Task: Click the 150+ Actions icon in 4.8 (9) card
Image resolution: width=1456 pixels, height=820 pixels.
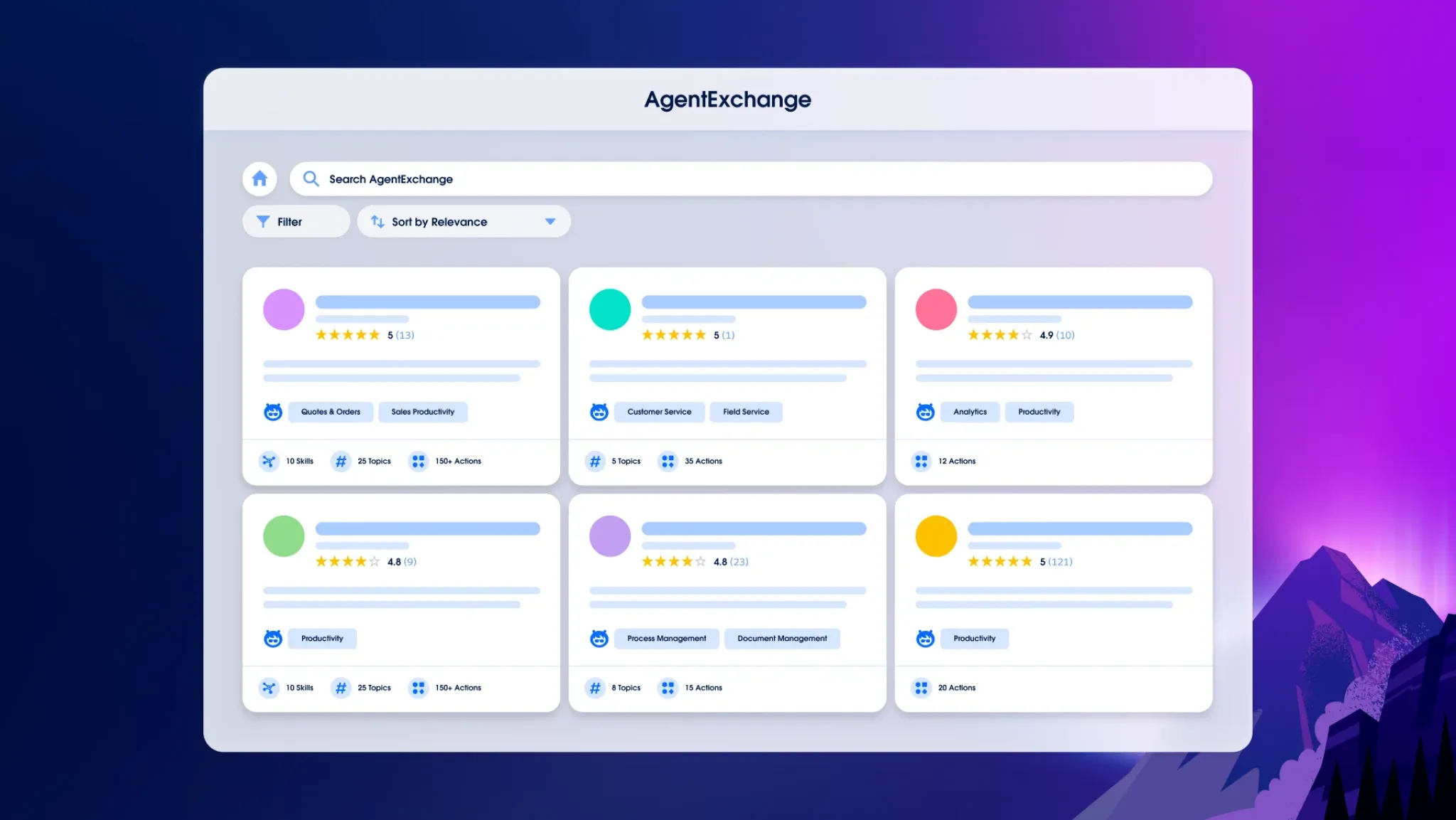Action: (x=419, y=688)
